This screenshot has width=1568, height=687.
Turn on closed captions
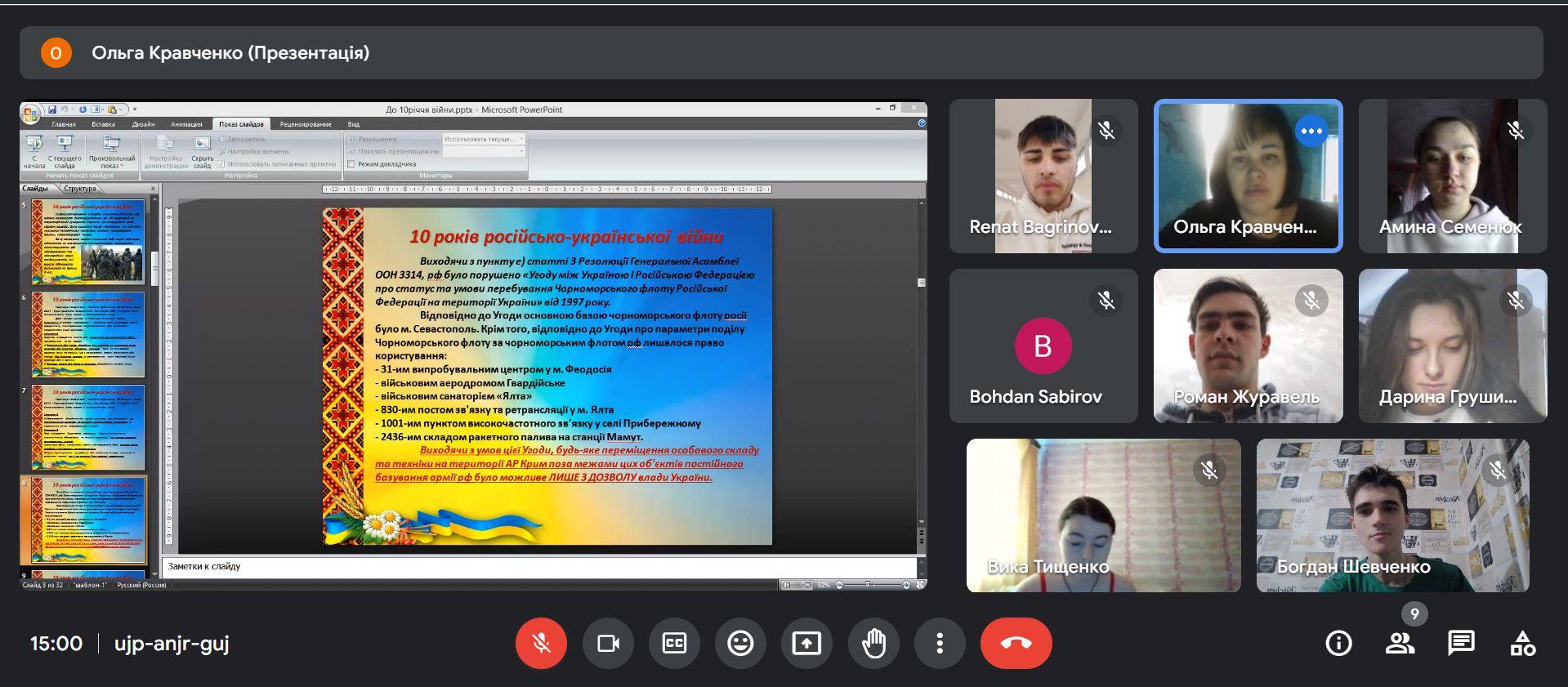674,644
